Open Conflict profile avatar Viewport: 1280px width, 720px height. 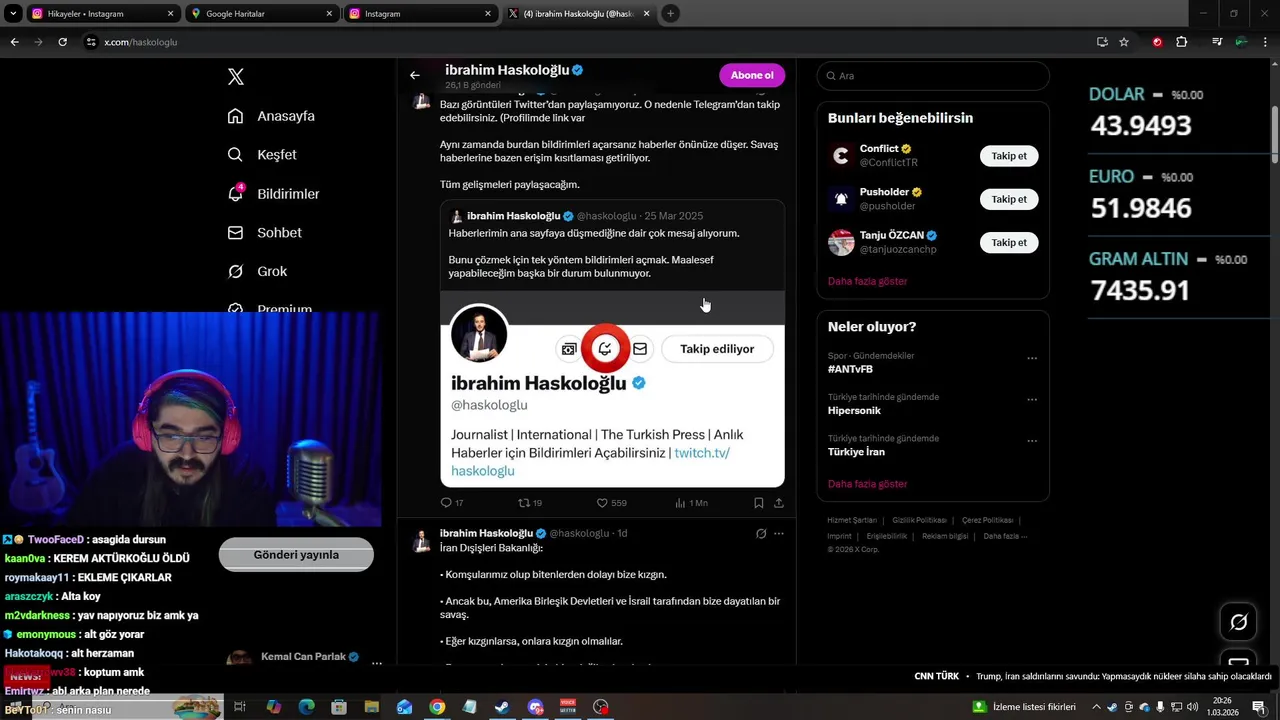[841, 156]
